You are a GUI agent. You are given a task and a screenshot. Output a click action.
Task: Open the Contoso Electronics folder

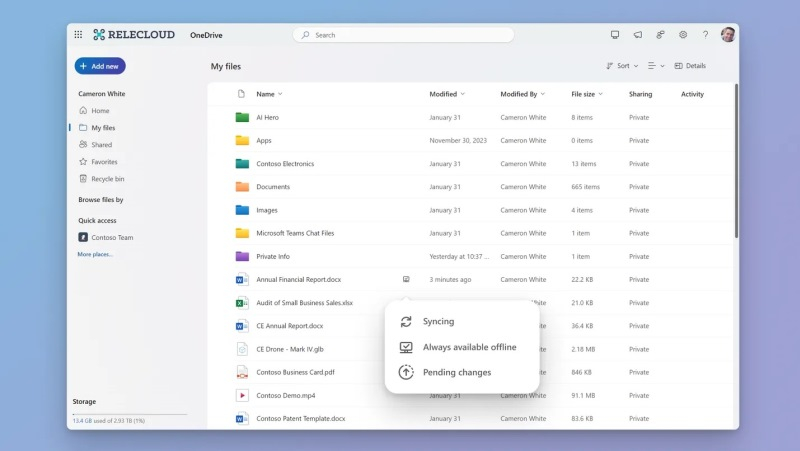pos(284,164)
